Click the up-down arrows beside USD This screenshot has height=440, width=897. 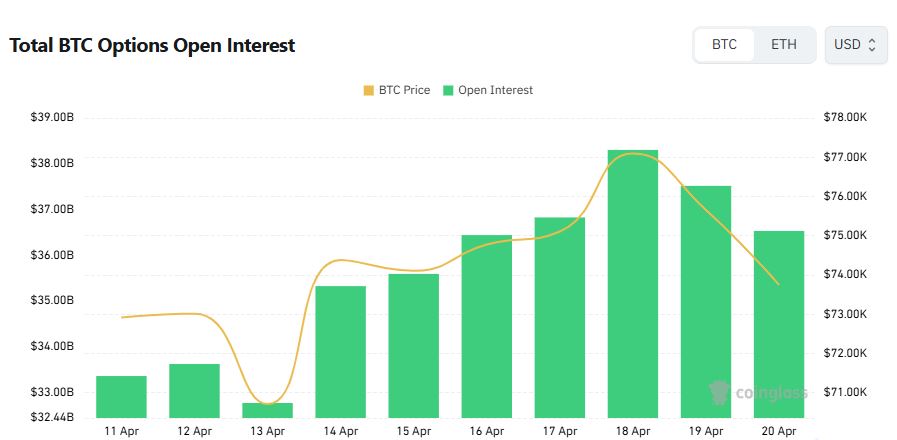872,45
